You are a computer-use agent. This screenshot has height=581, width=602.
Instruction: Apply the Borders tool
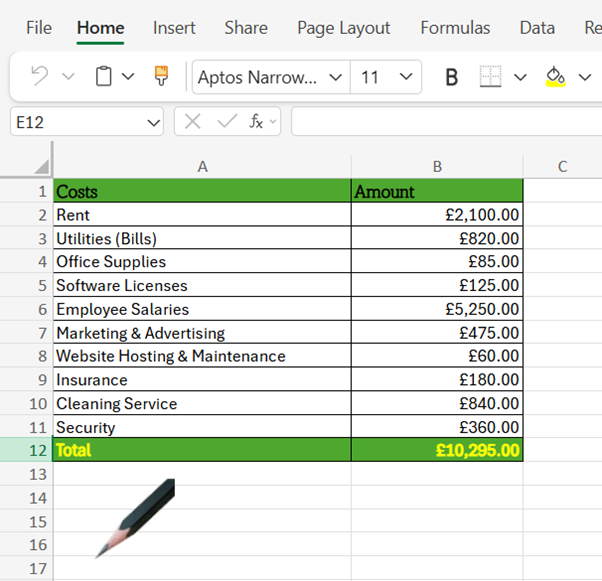click(490, 77)
